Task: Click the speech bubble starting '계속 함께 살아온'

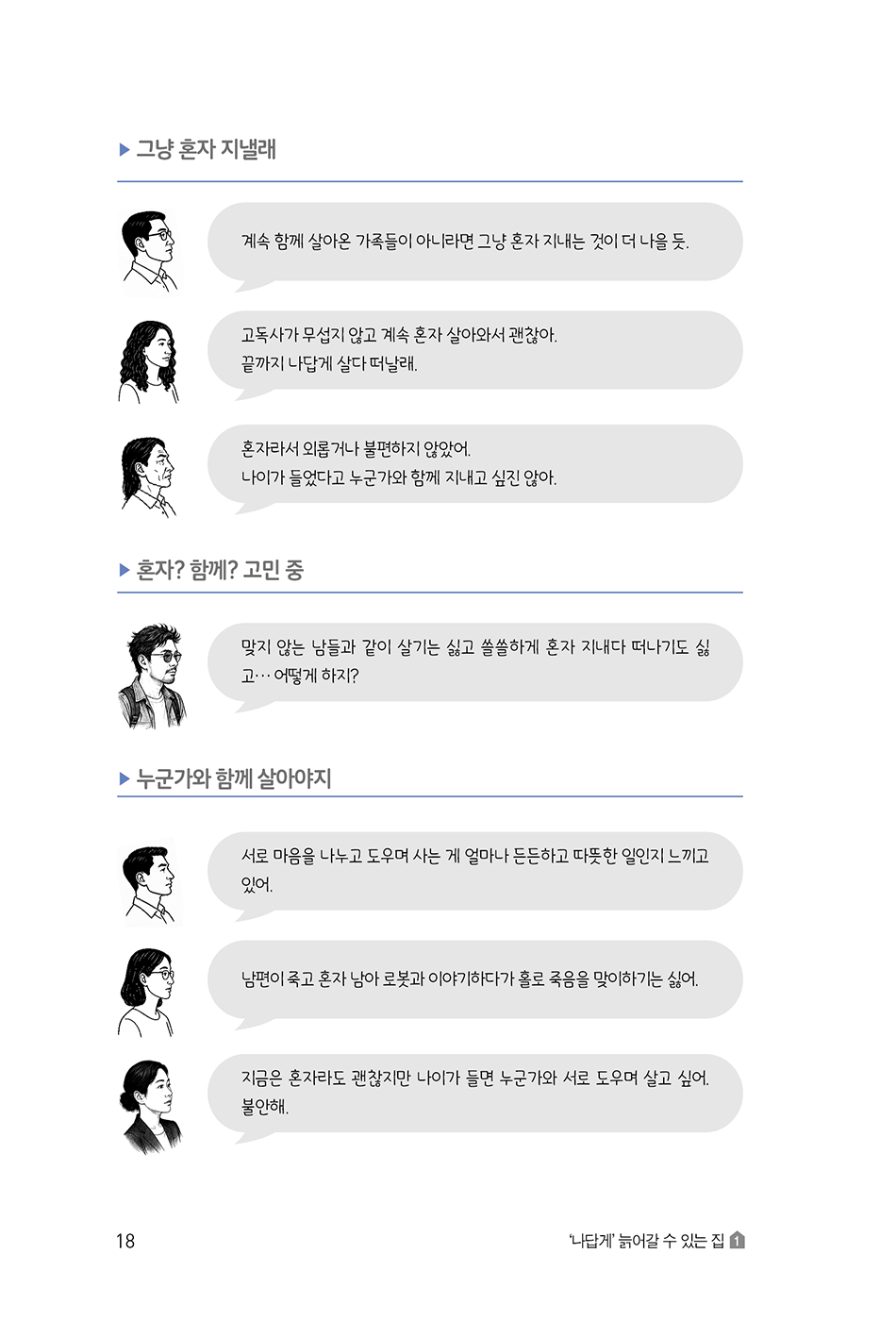Action: point(474,243)
